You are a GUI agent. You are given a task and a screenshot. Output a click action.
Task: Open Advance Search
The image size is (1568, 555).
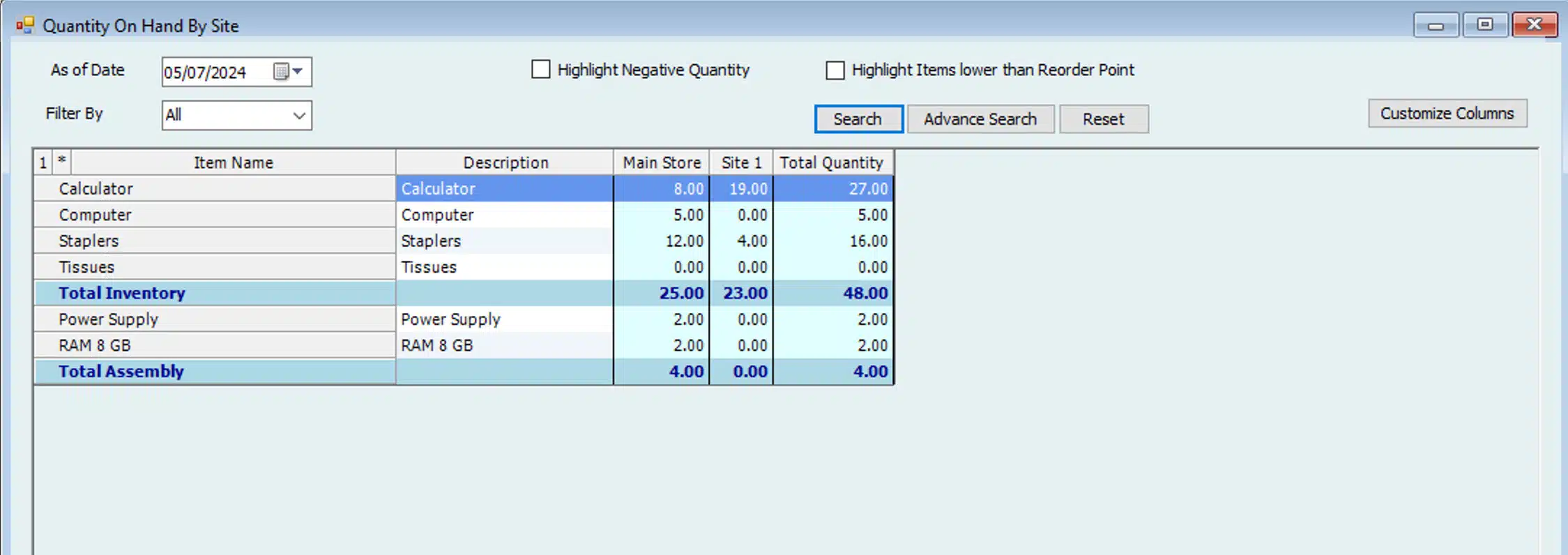980,119
